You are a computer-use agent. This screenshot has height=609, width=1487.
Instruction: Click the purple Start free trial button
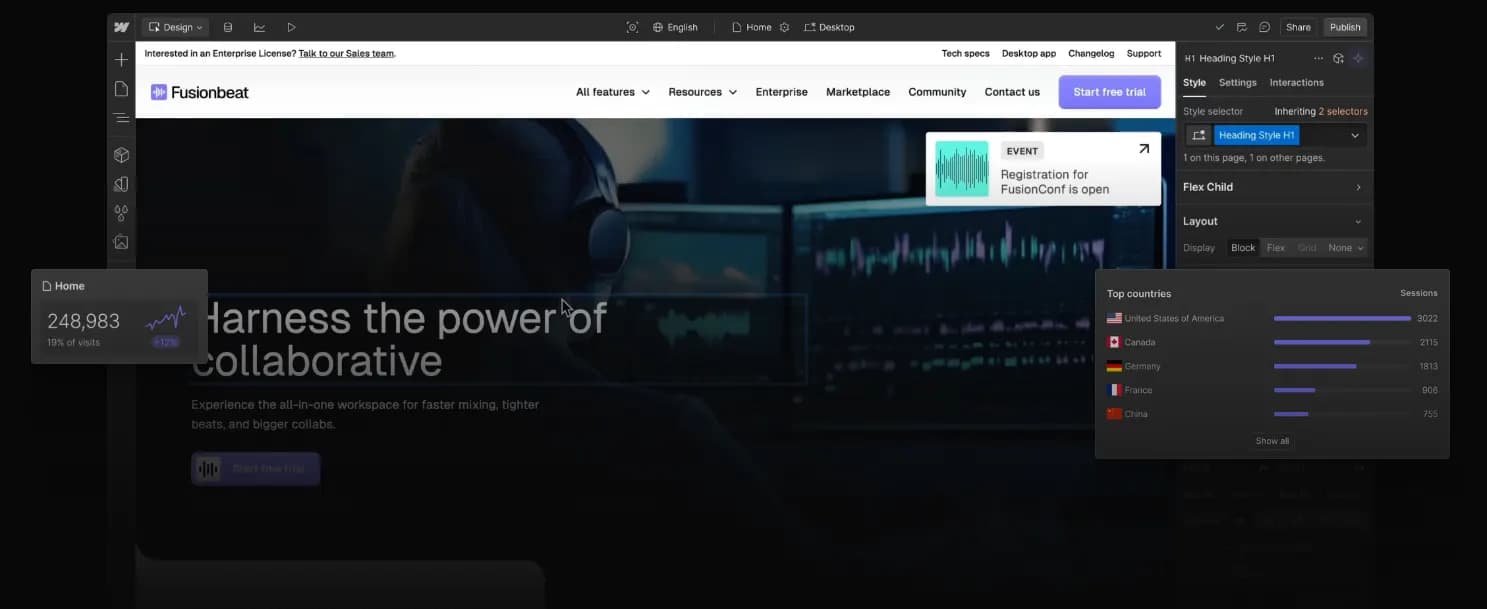click(x=1109, y=92)
